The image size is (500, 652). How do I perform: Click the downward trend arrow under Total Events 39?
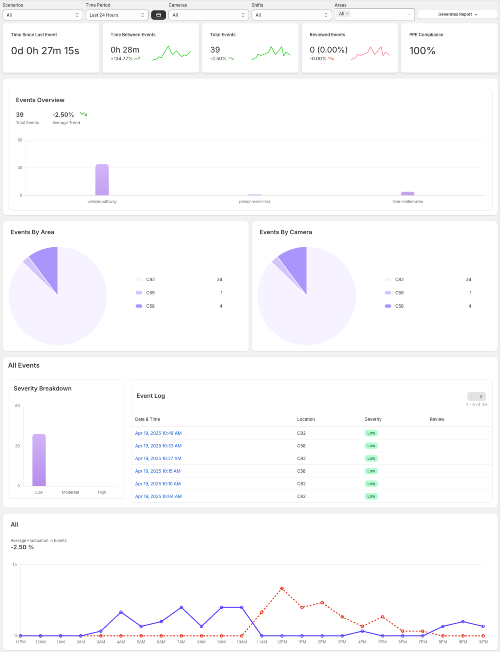pyautogui.click(x=231, y=59)
